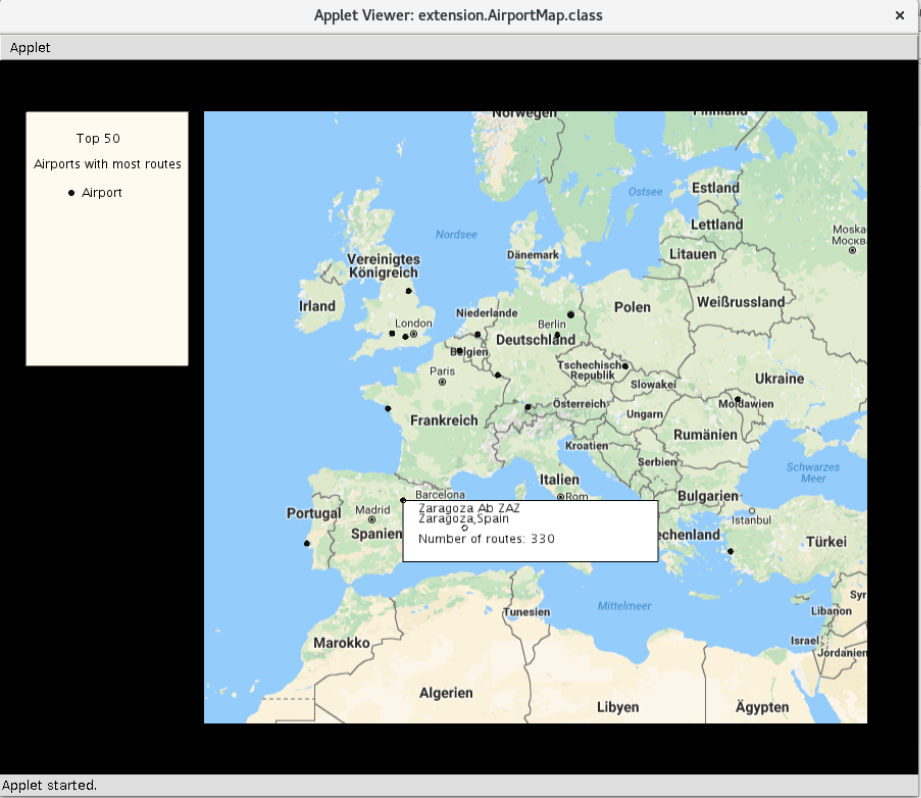The image size is (921, 798).
Task: Click the 'Airport' legend label
Action: pos(102,193)
